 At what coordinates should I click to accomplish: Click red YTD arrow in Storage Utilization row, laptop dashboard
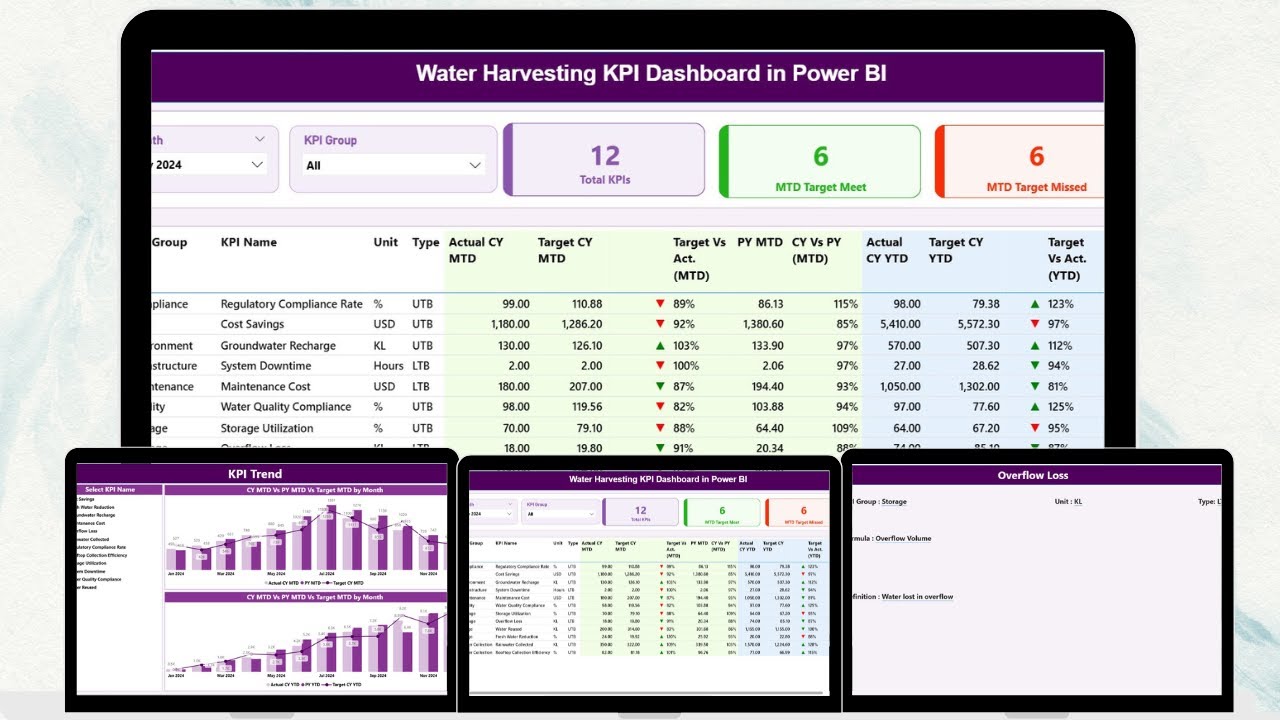pyautogui.click(x=1035, y=428)
